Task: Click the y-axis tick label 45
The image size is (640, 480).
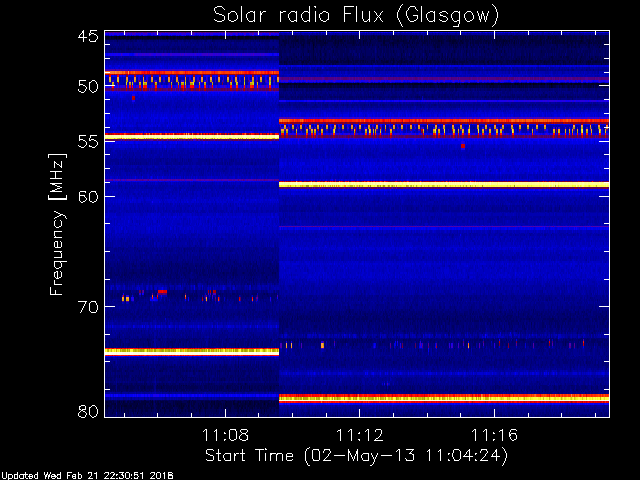Action: (88, 36)
